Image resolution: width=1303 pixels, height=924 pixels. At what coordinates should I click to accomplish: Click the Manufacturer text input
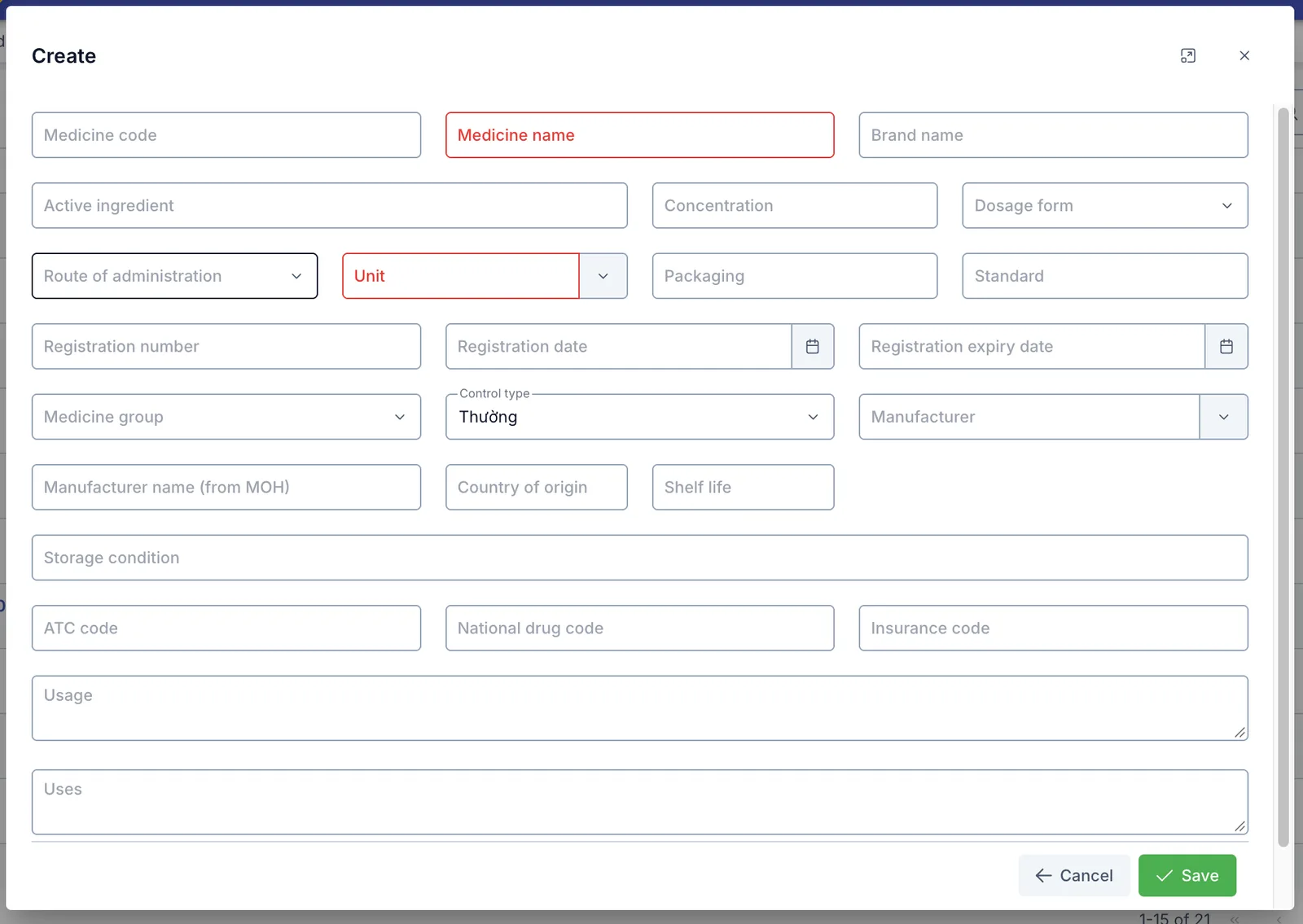point(1029,417)
